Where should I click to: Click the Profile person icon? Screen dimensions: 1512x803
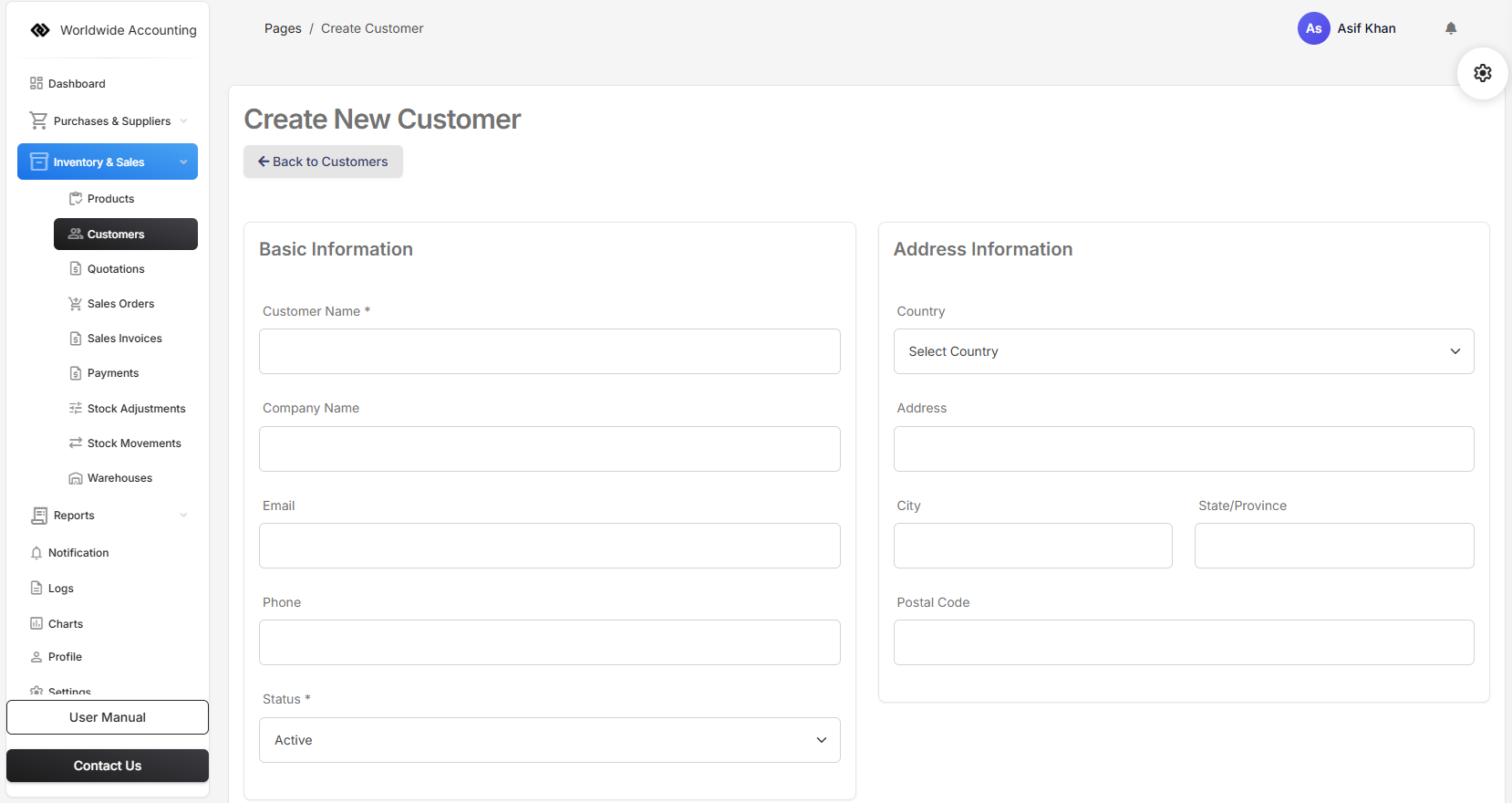[36, 656]
